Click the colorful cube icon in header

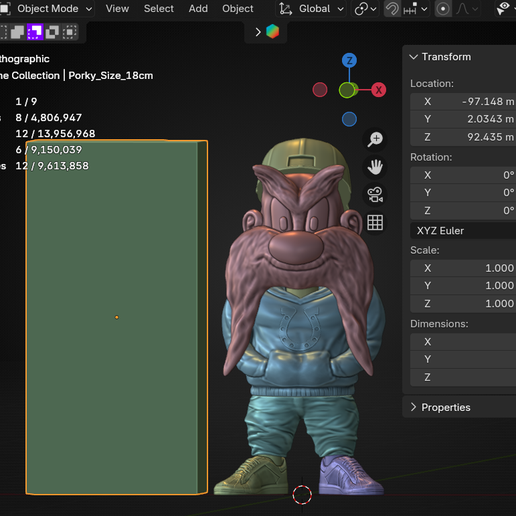click(272, 32)
